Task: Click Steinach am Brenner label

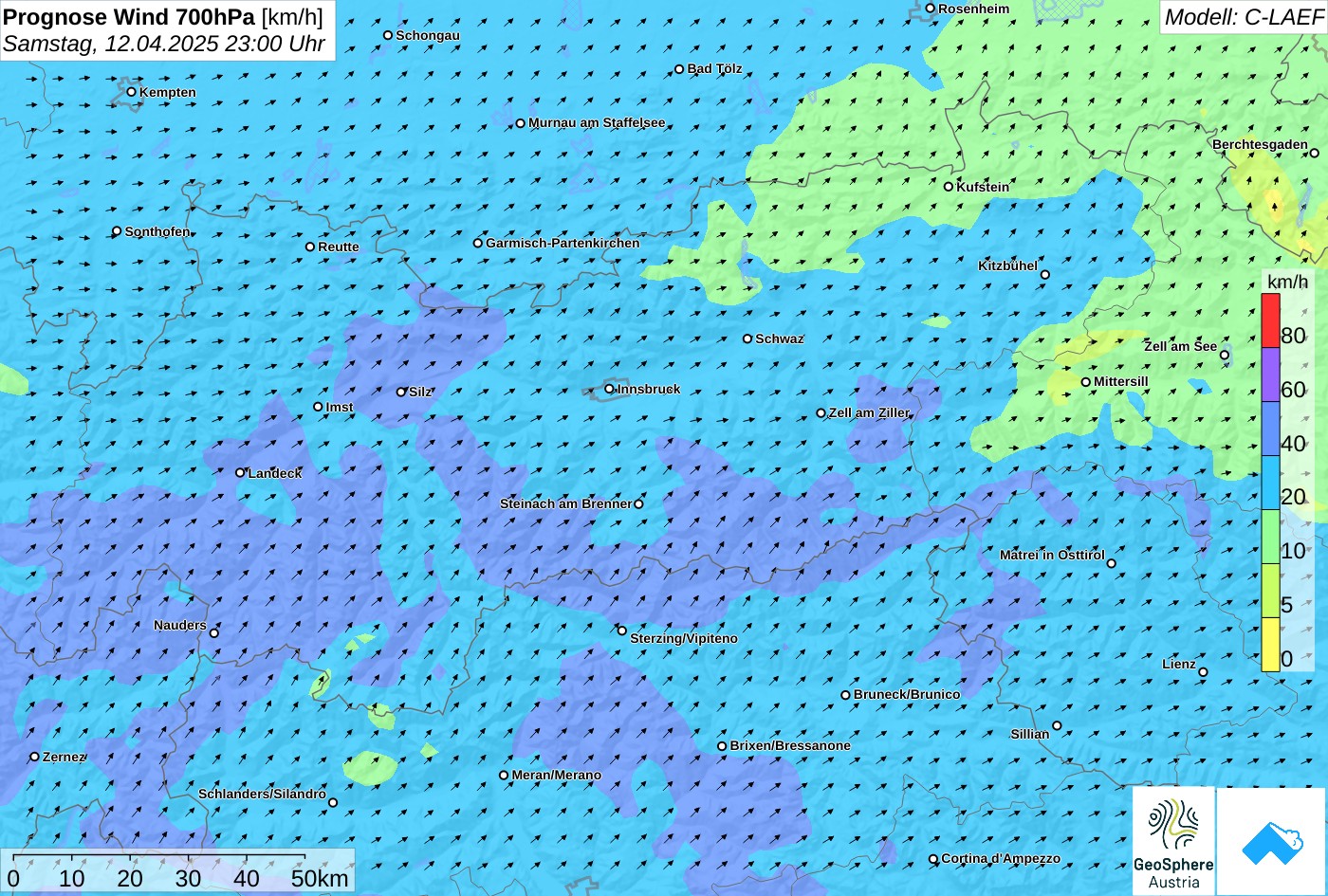Action: [565, 503]
